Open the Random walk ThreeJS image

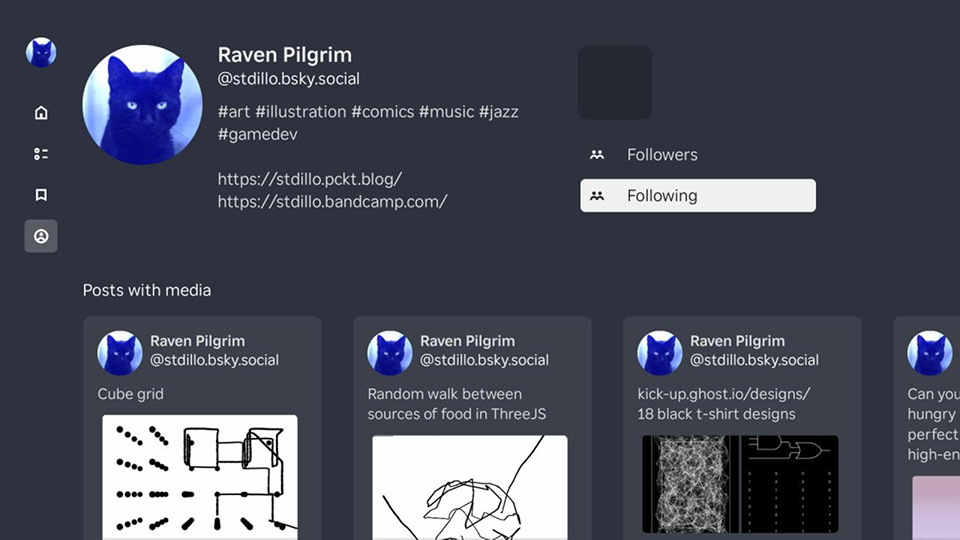(470, 486)
